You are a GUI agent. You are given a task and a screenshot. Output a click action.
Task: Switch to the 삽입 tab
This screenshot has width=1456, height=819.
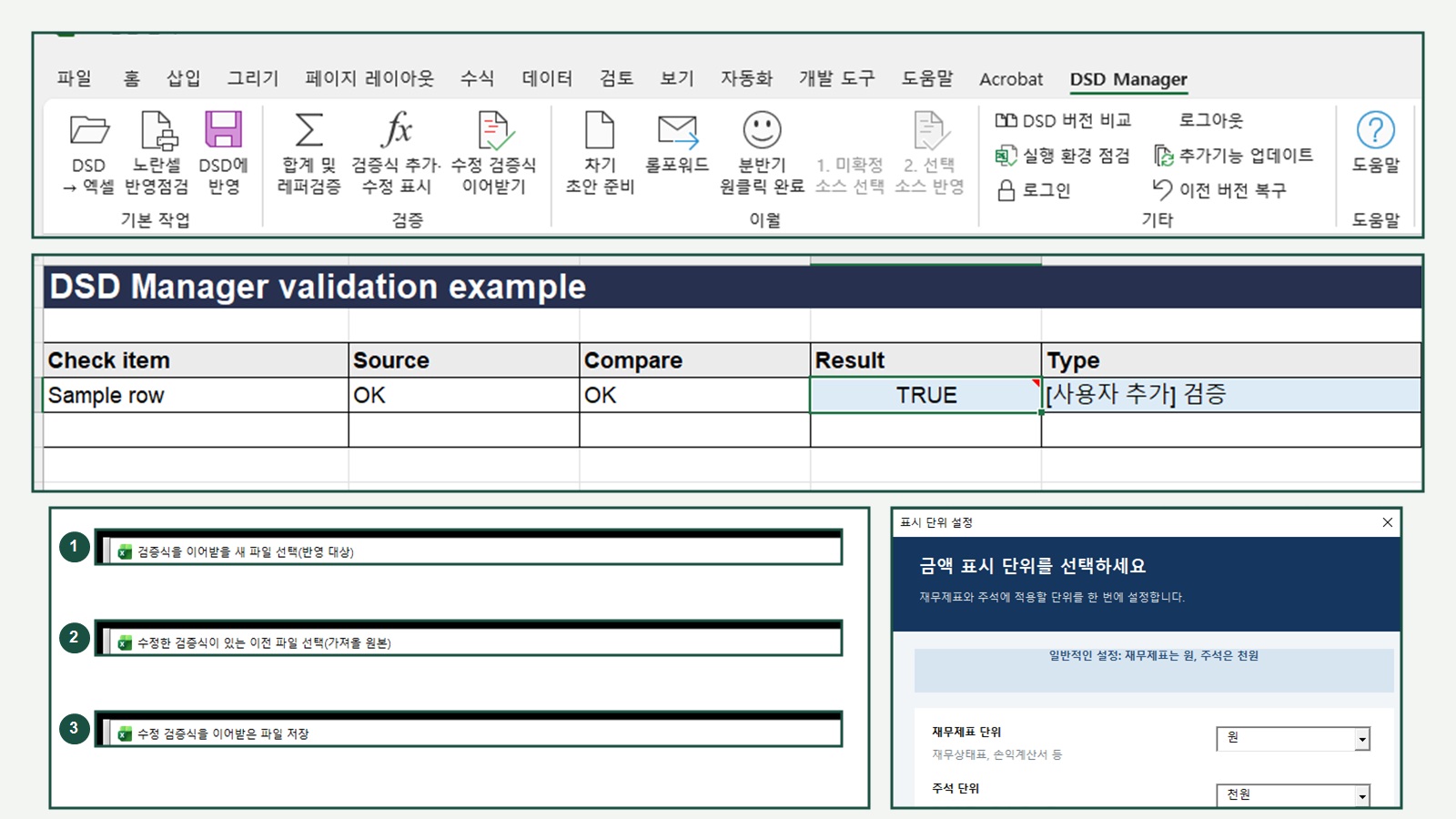pyautogui.click(x=183, y=78)
